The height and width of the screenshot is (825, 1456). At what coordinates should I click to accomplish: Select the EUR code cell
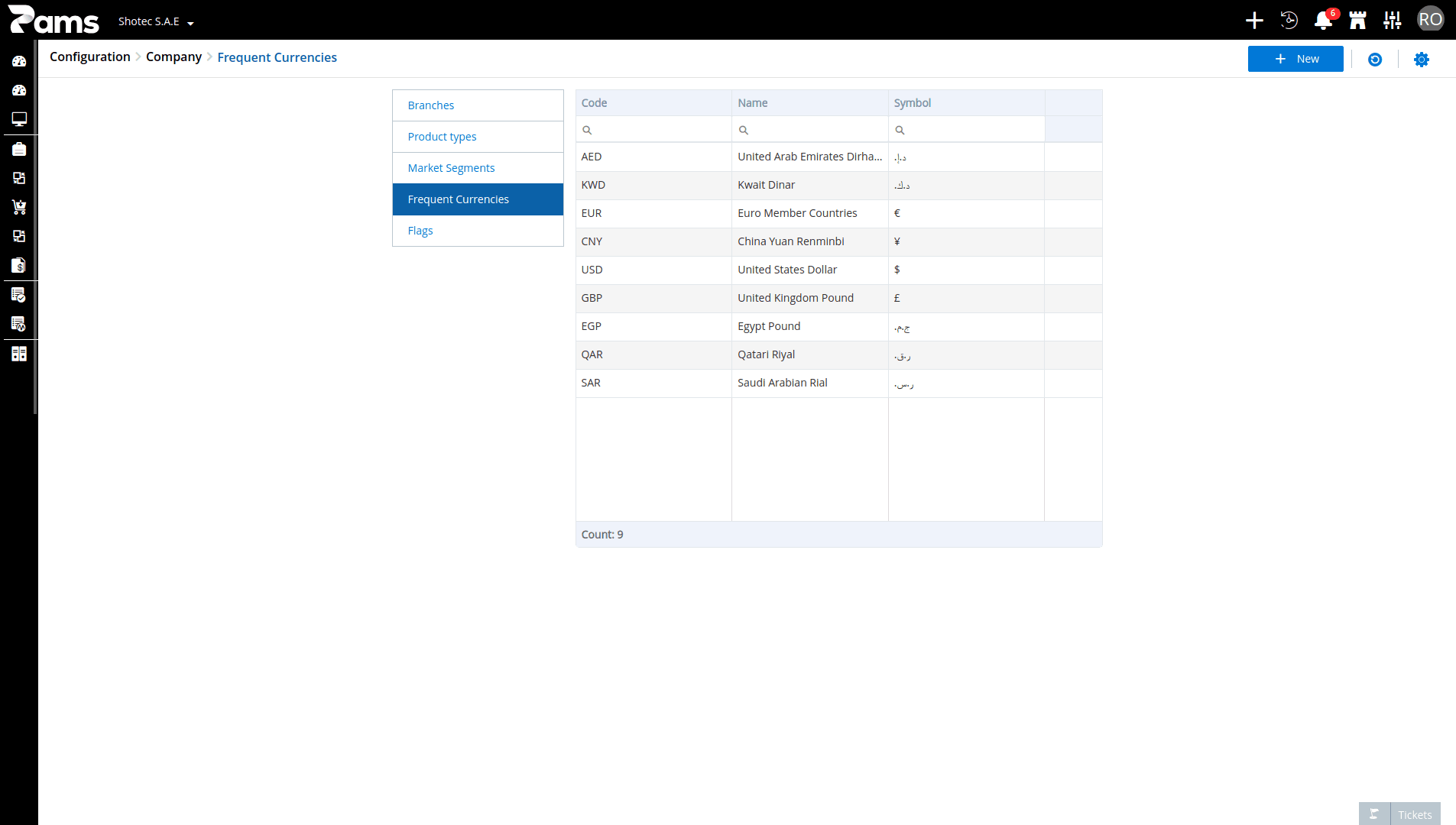[x=653, y=213]
